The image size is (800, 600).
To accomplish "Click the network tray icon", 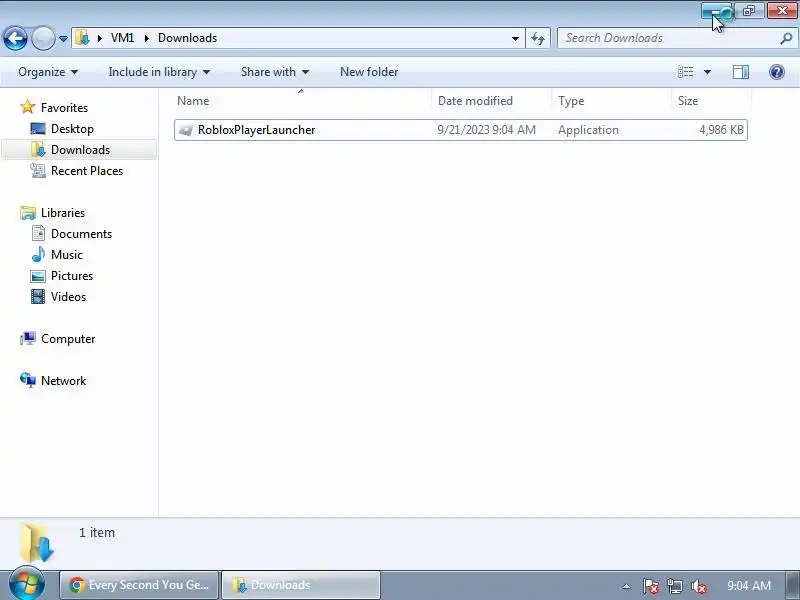I will [x=674, y=586].
